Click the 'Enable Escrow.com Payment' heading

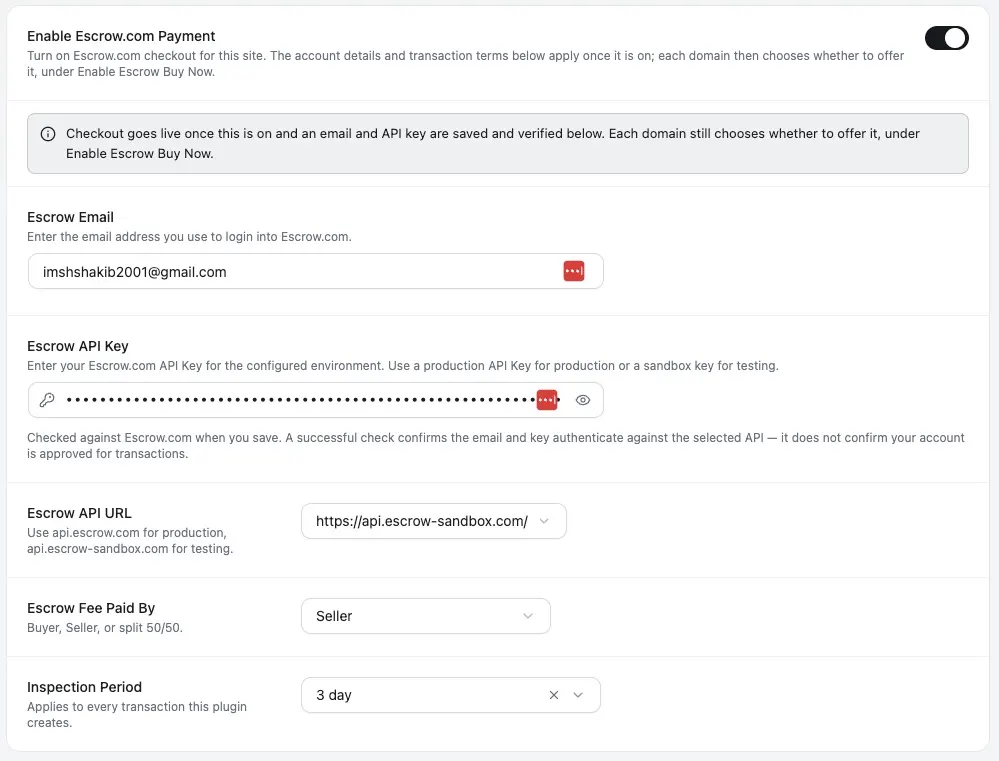pyautogui.click(x=121, y=36)
